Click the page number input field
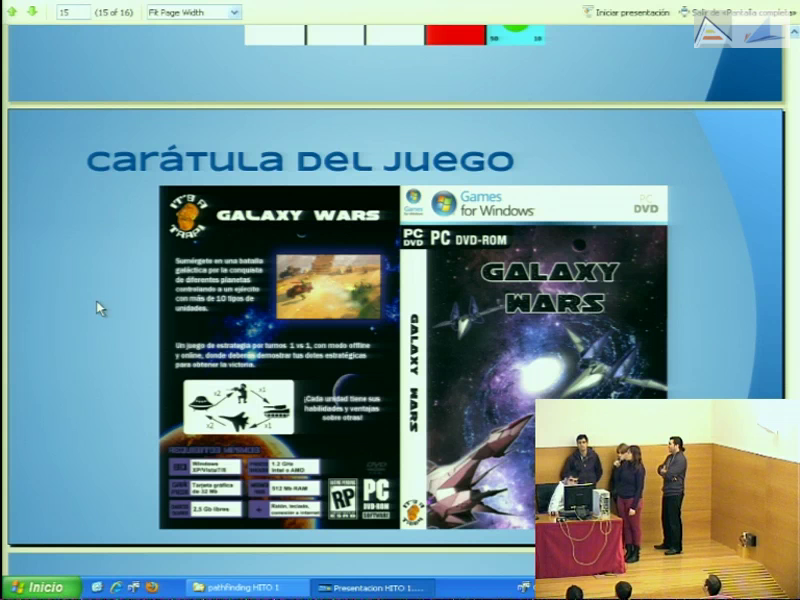Screen dimensions: 800x600 [x=73, y=12]
